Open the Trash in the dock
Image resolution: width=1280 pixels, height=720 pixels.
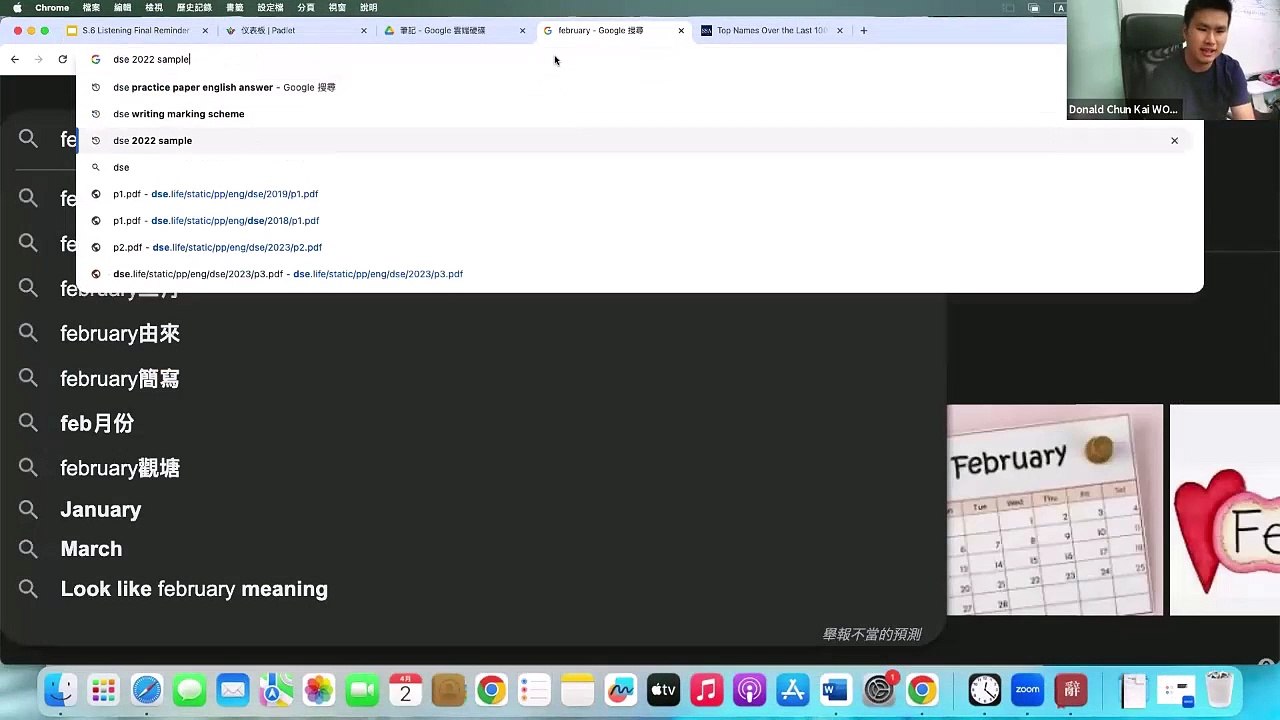[1219, 690]
